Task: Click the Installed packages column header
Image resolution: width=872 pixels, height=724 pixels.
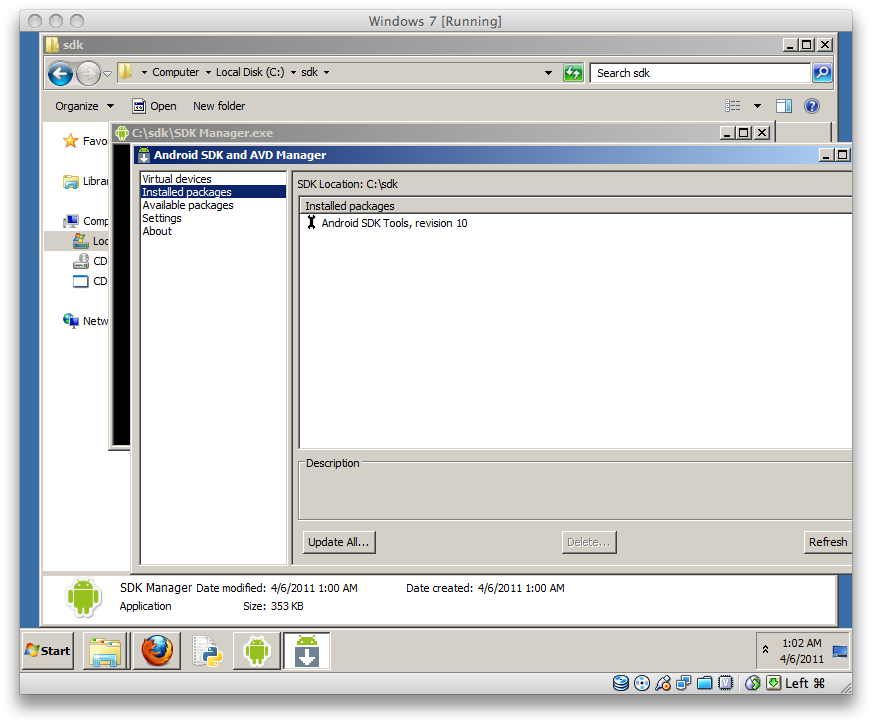Action: tap(575, 206)
